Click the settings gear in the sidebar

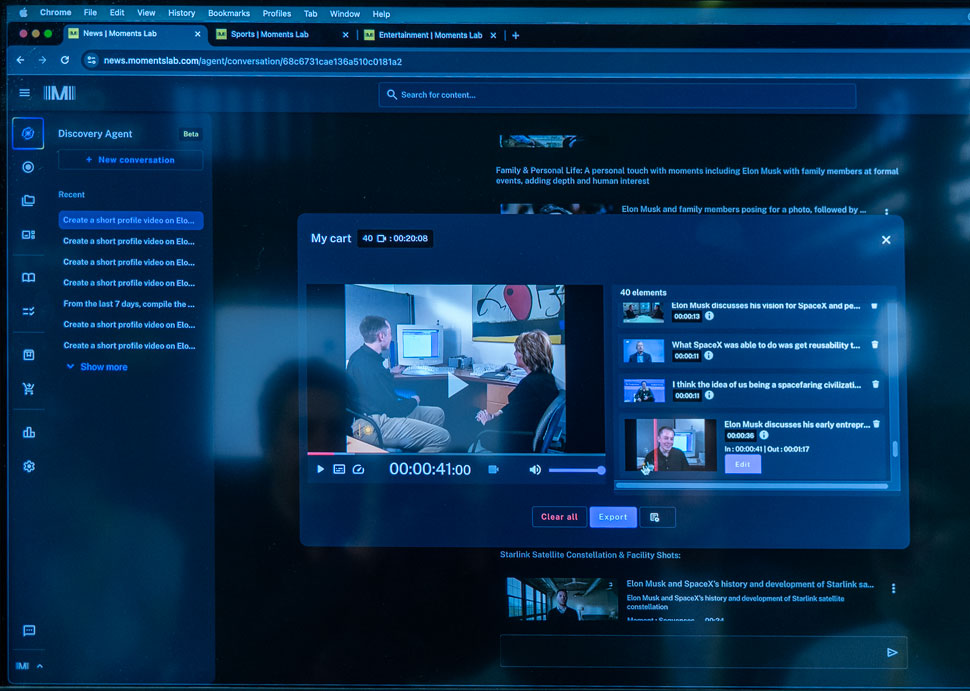click(28, 466)
